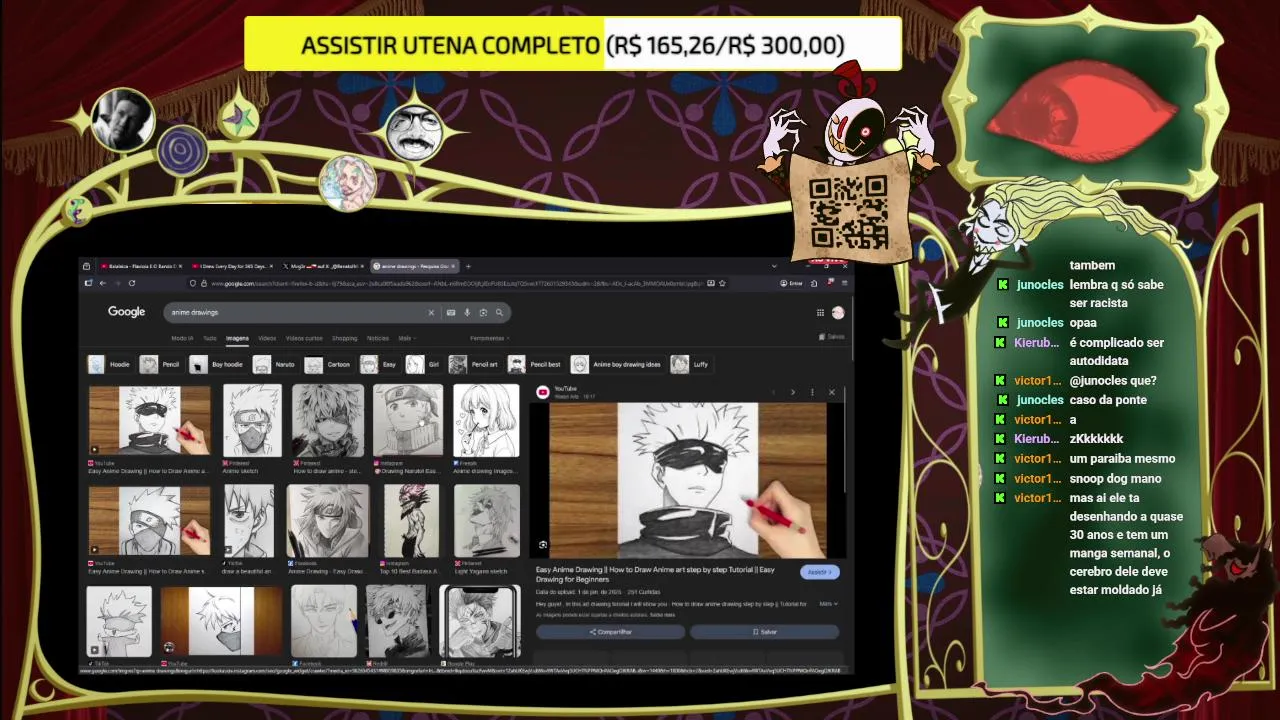Expand description with 'Mais' in preview panel
Screen dimensions: 1280x720
(x=828, y=604)
